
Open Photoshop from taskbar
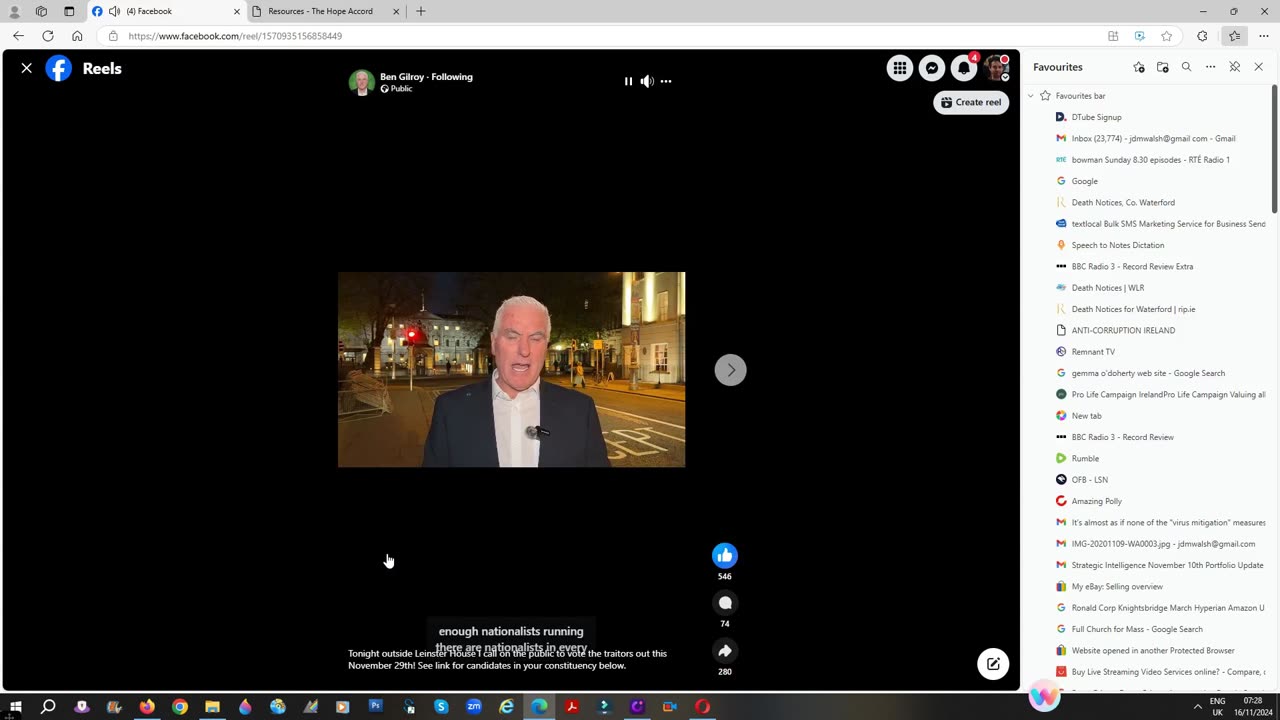point(375,707)
